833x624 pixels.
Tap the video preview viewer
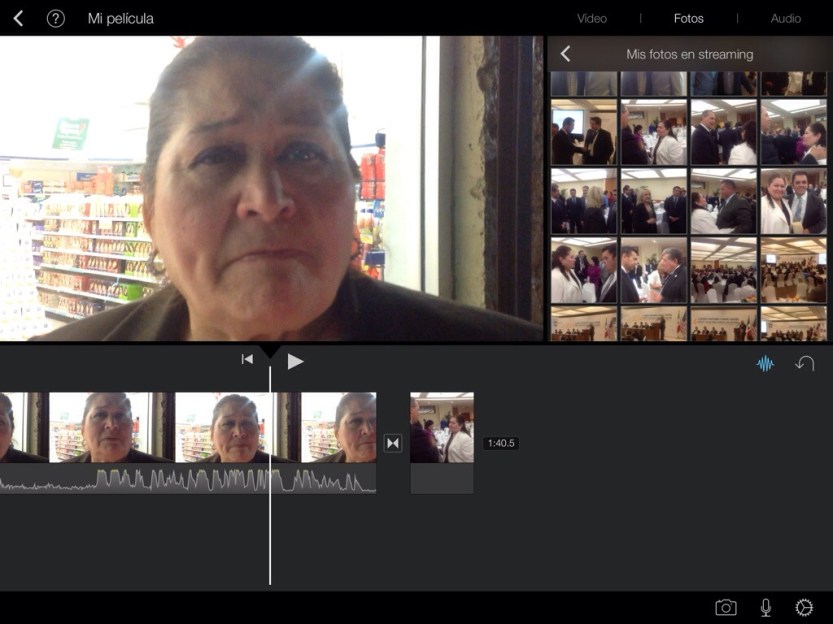pos(270,188)
